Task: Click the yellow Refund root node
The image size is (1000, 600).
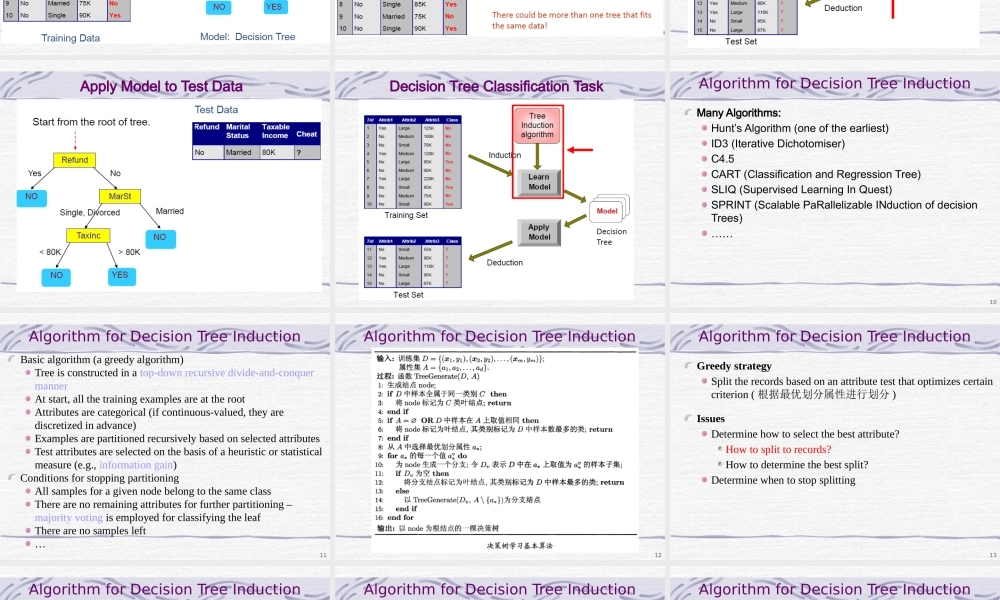Action: pyautogui.click(x=75, y=160)
